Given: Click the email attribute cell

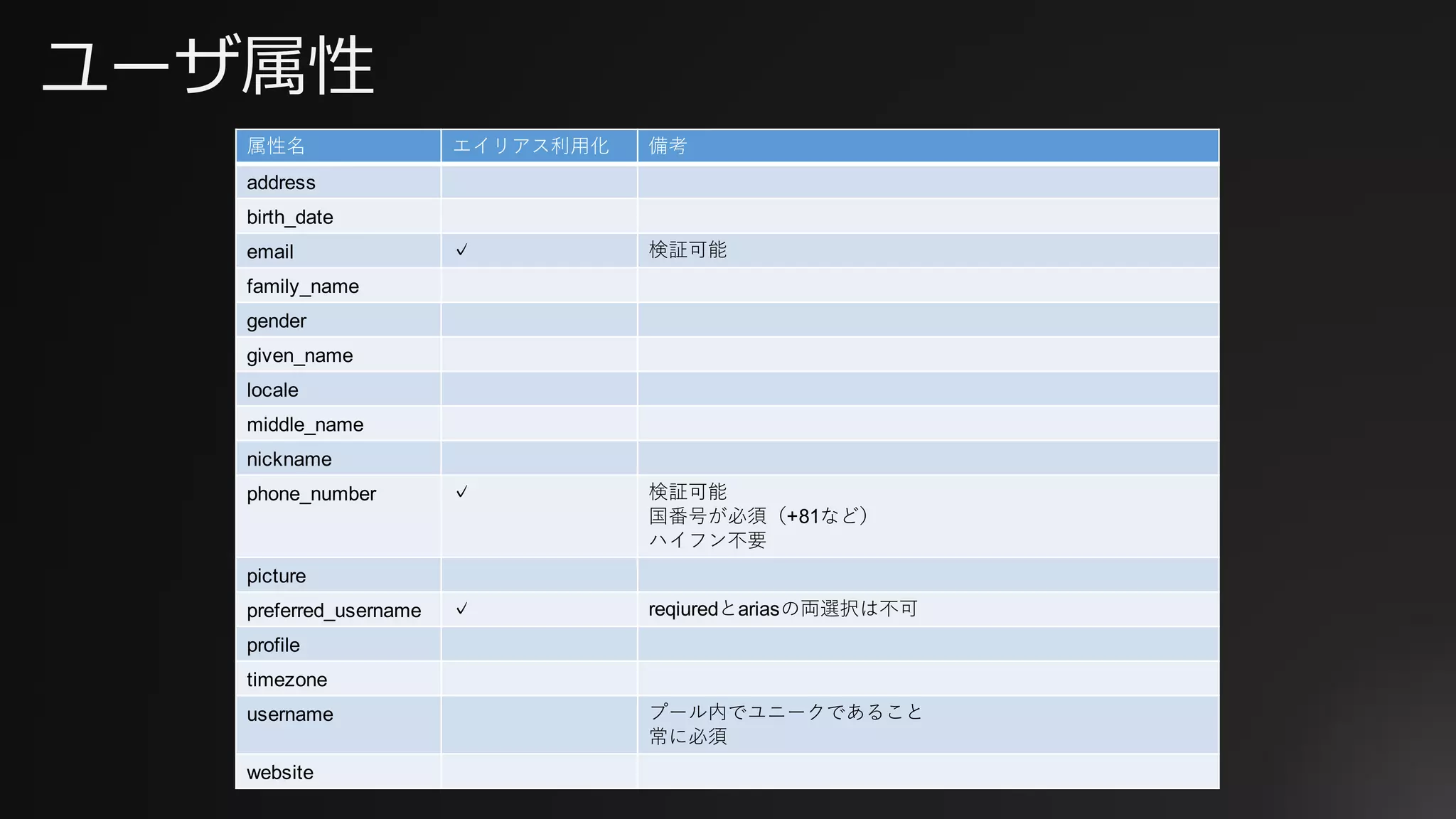Looking at the screenshot, I should [x=338, y=252].
